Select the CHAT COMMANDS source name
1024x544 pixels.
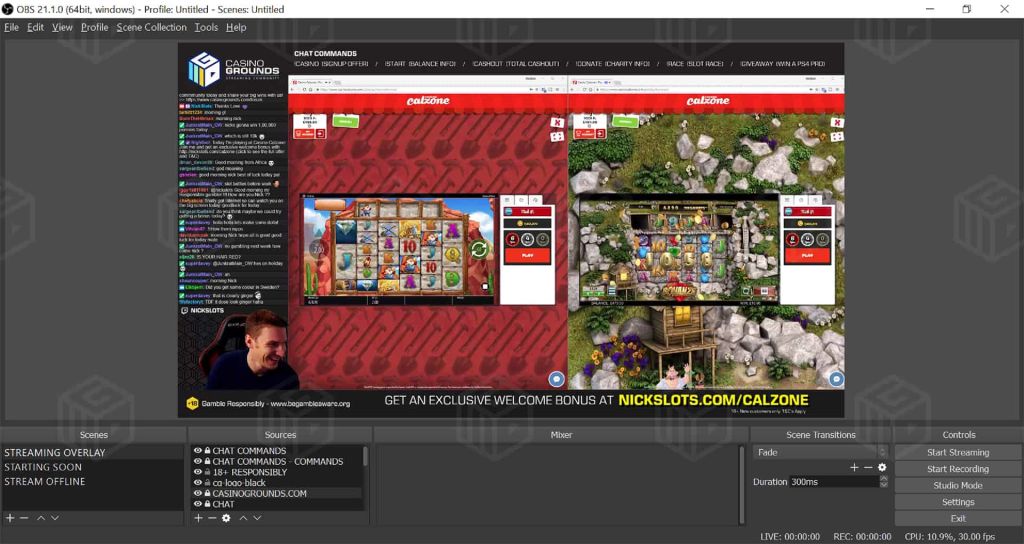[249, 451]
